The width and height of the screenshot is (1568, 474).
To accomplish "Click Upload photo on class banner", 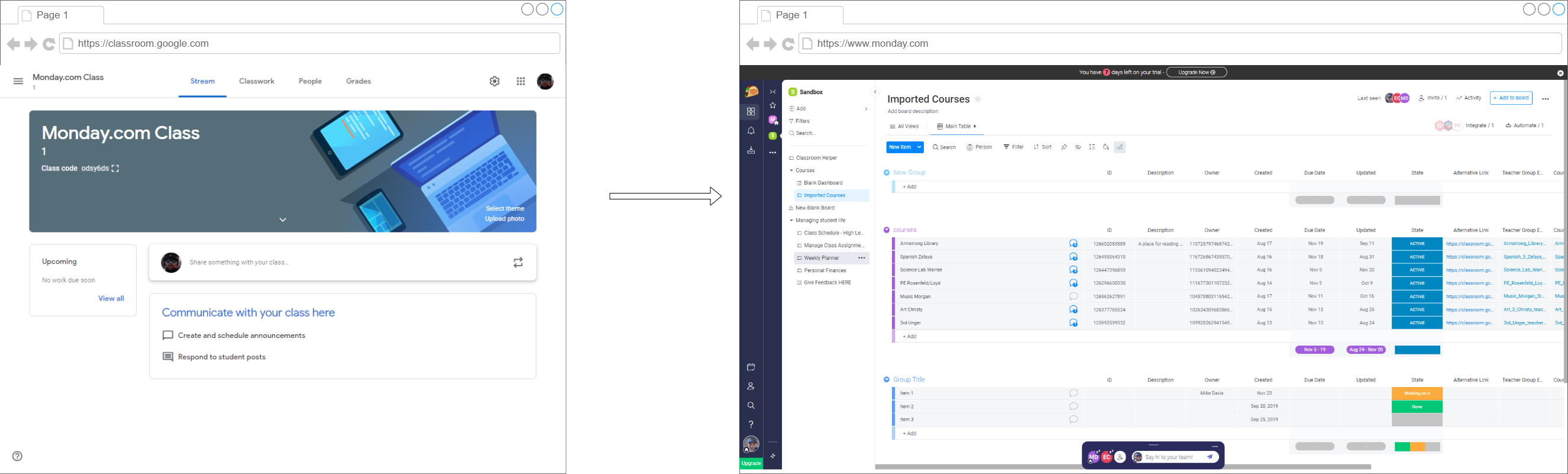I will coord(505,219).
